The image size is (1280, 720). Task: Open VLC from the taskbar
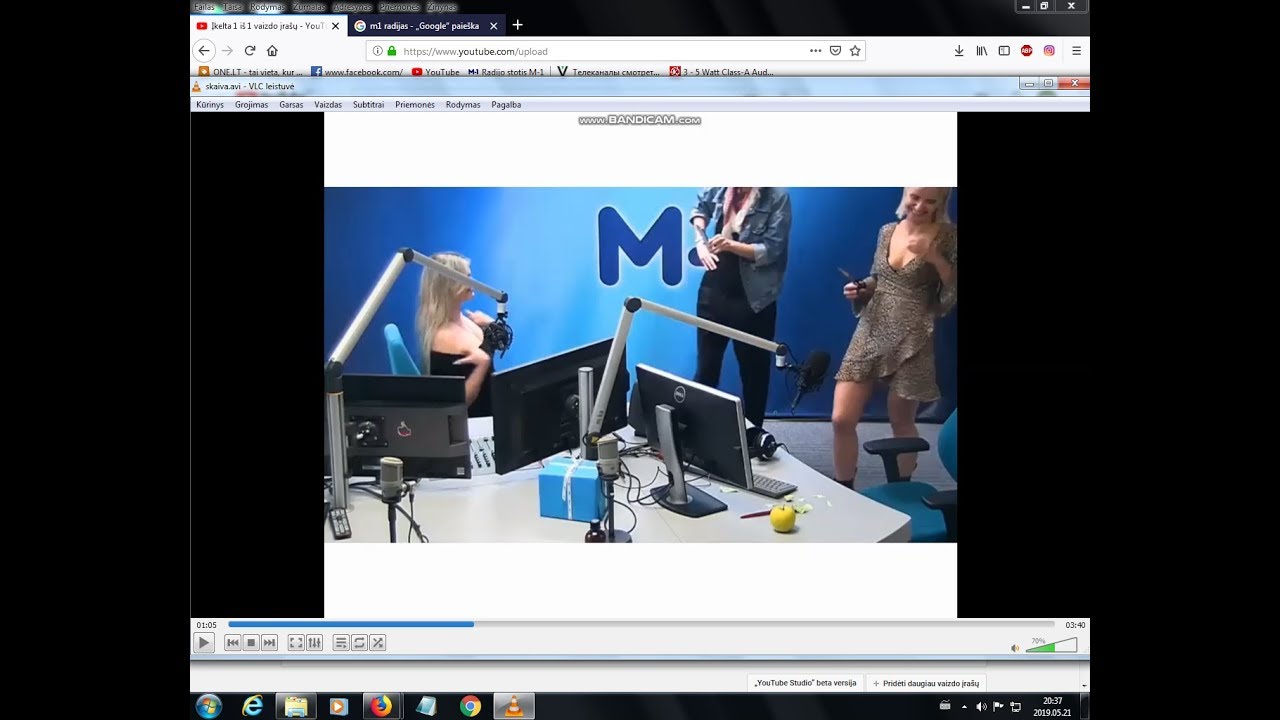(x=514, y=706)
